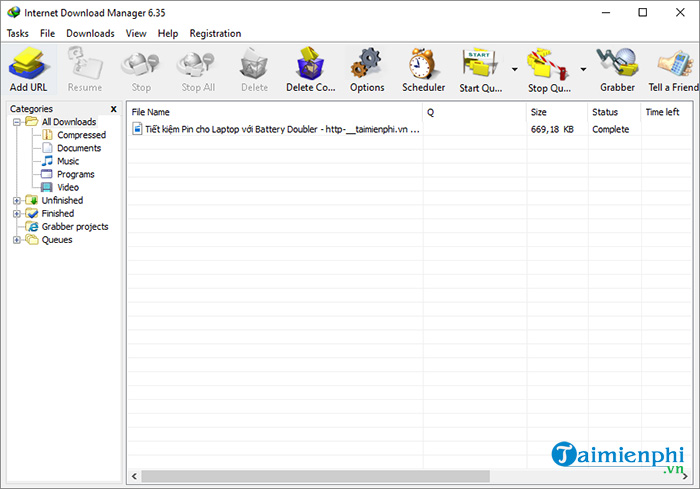Select the Music note category icon
Screen dimensions: 700x489
[47, 161]
